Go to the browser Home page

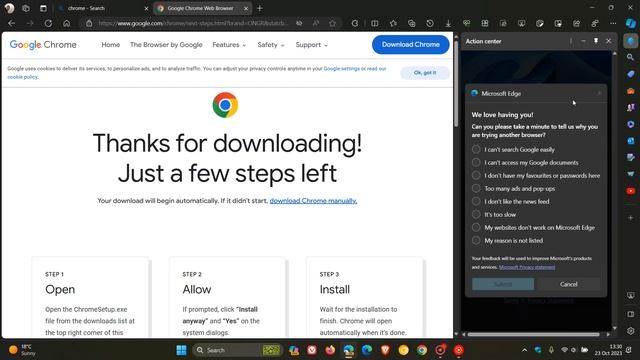click(x=67, y=23)
